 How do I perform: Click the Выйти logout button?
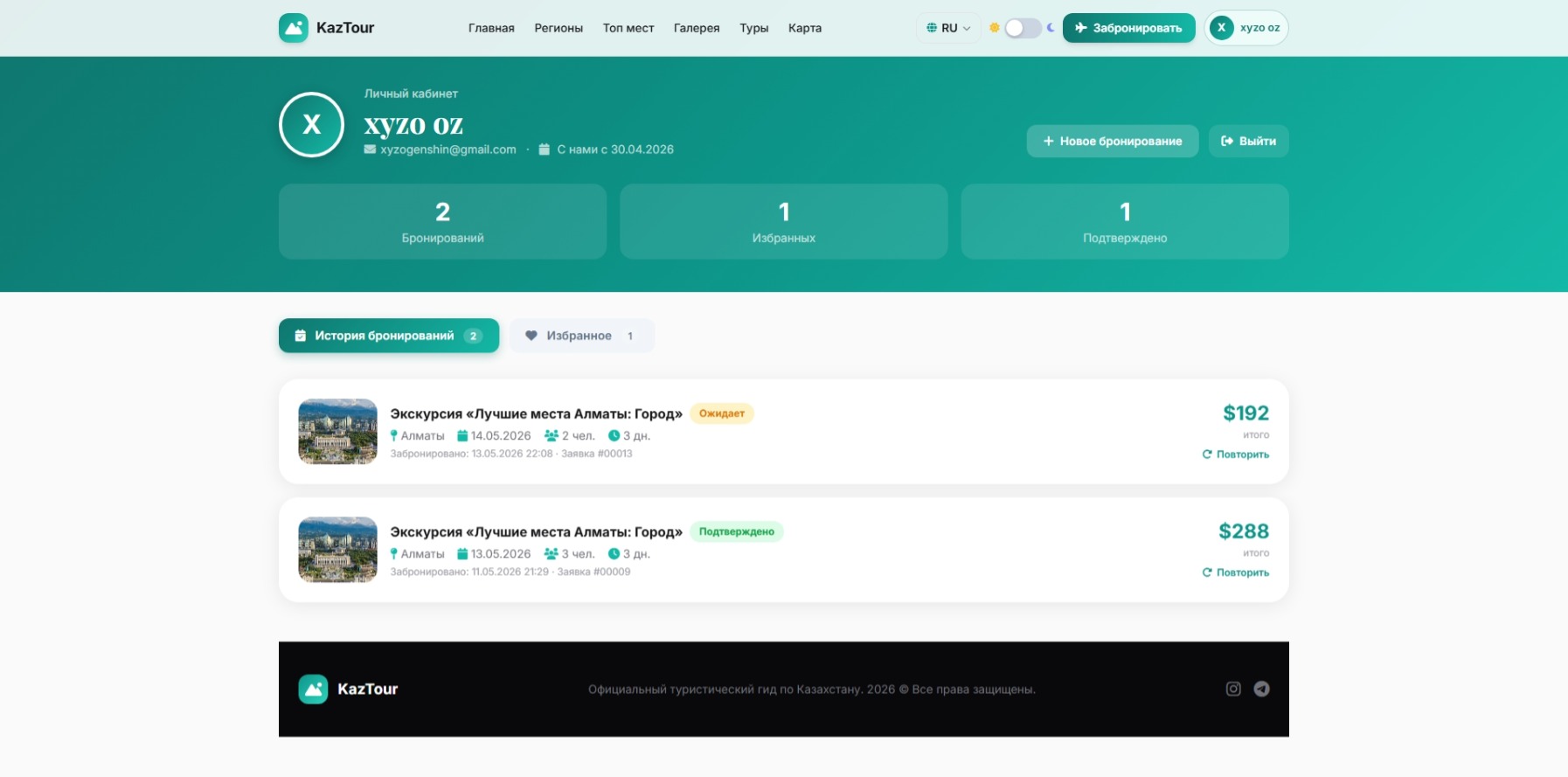1249,141
